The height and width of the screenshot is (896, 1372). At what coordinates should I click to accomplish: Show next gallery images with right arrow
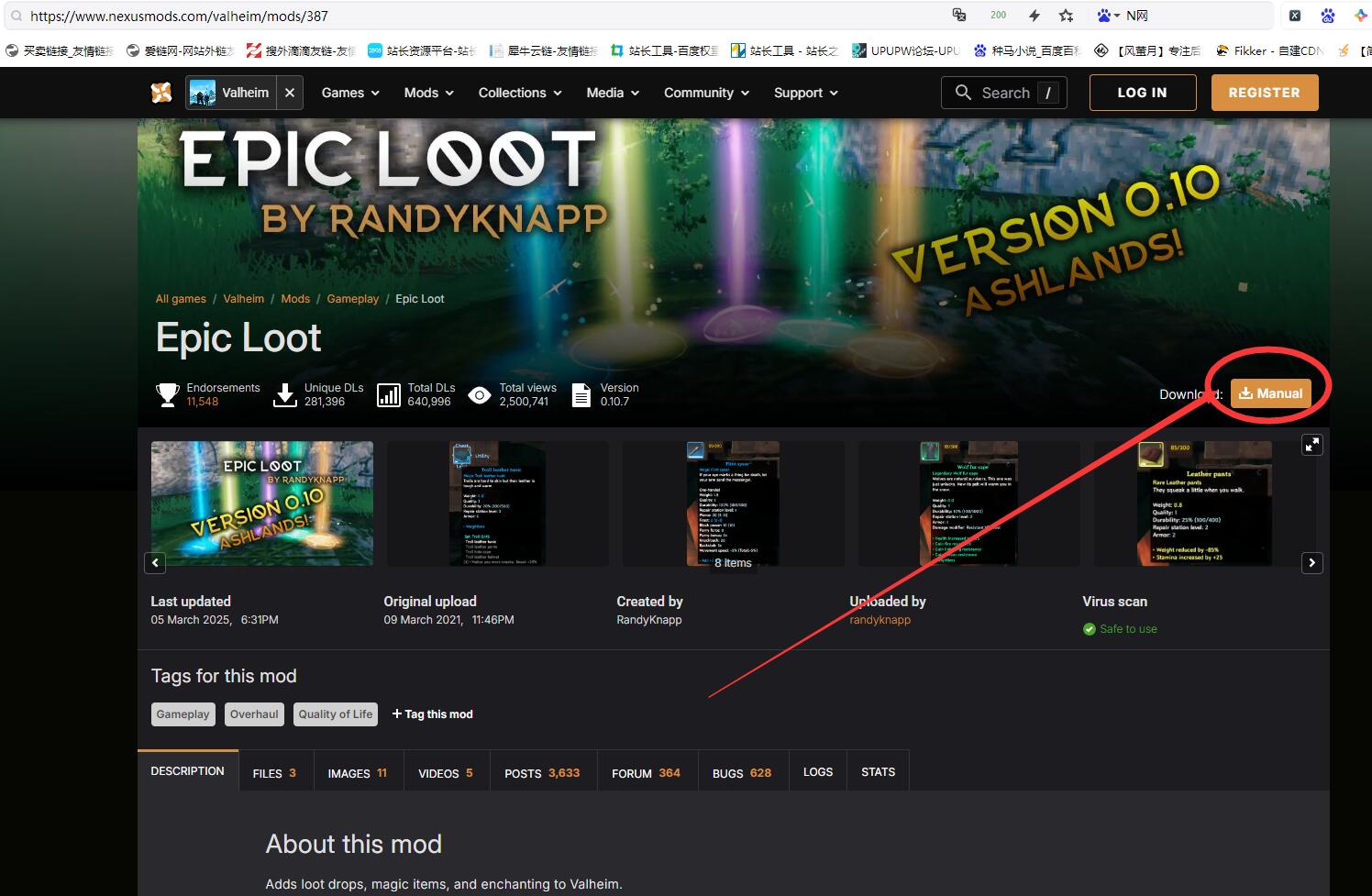click(x=1312, y=562)
